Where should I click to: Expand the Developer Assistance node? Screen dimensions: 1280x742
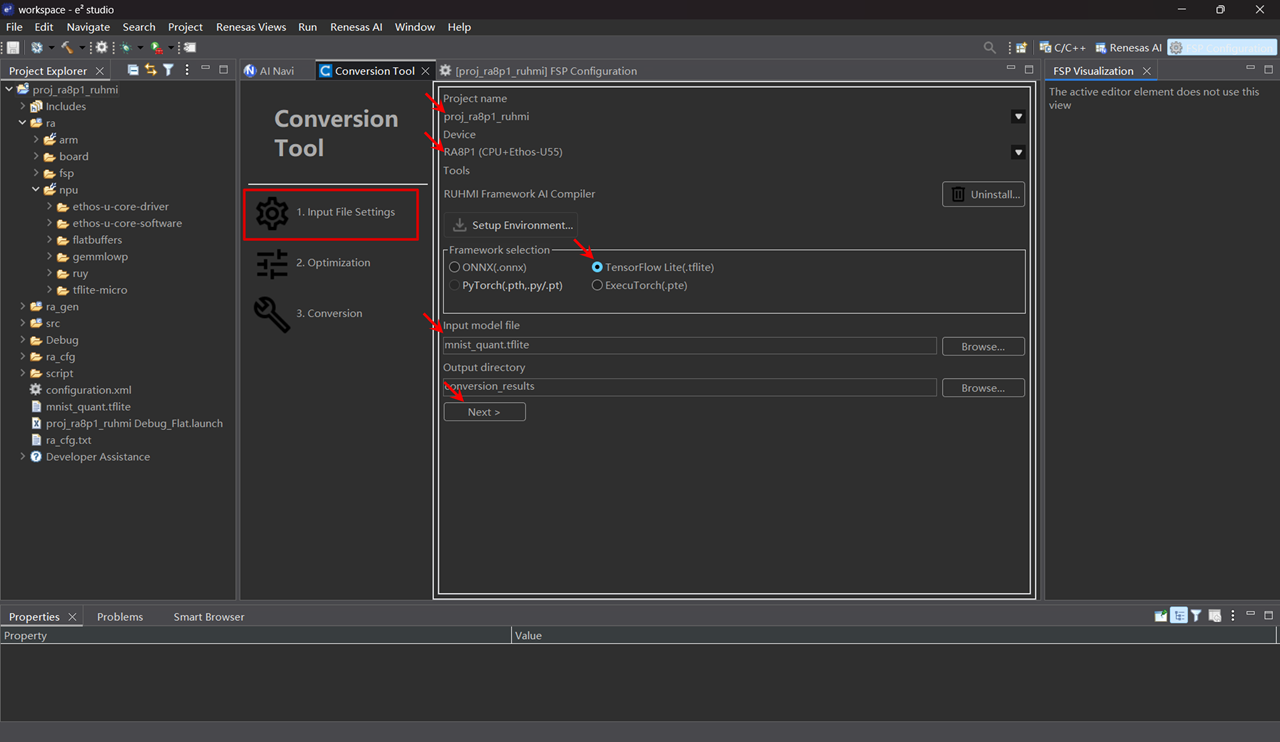pos(23,456)
